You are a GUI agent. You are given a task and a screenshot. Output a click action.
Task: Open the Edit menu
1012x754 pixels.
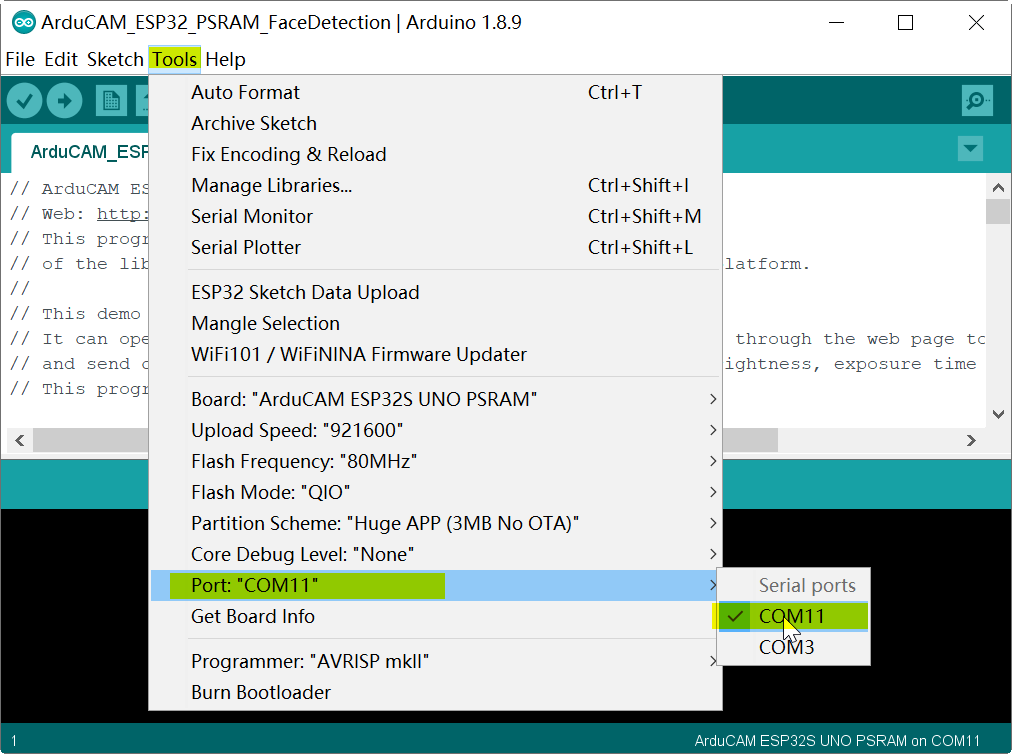point(61,59)
